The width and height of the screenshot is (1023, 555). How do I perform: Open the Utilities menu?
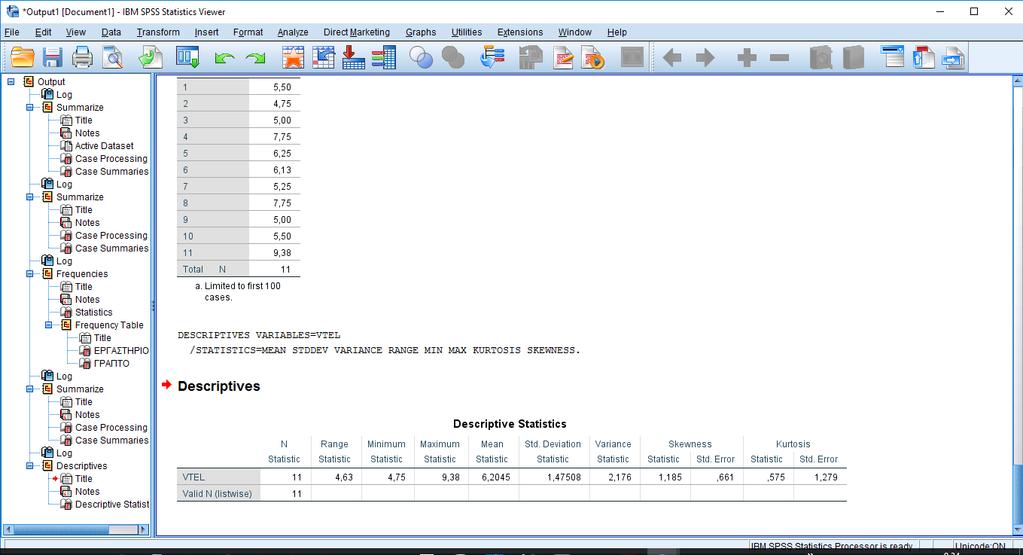tap(466, 32)
